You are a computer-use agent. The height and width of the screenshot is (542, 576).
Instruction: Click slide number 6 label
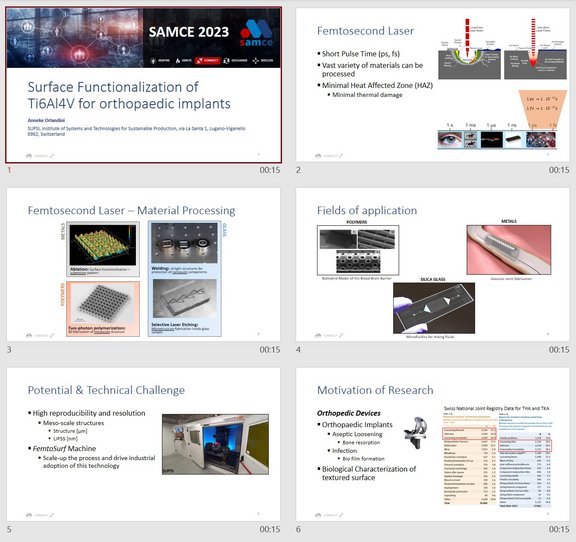(298, 530)
